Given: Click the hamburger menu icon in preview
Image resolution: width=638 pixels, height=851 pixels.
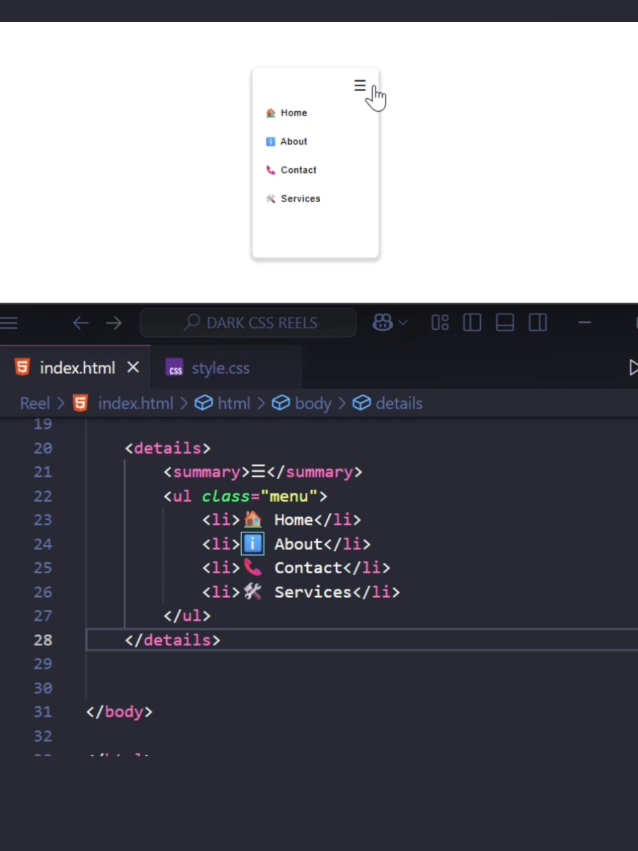Looking at the screenshot, I should pos(360,85).
